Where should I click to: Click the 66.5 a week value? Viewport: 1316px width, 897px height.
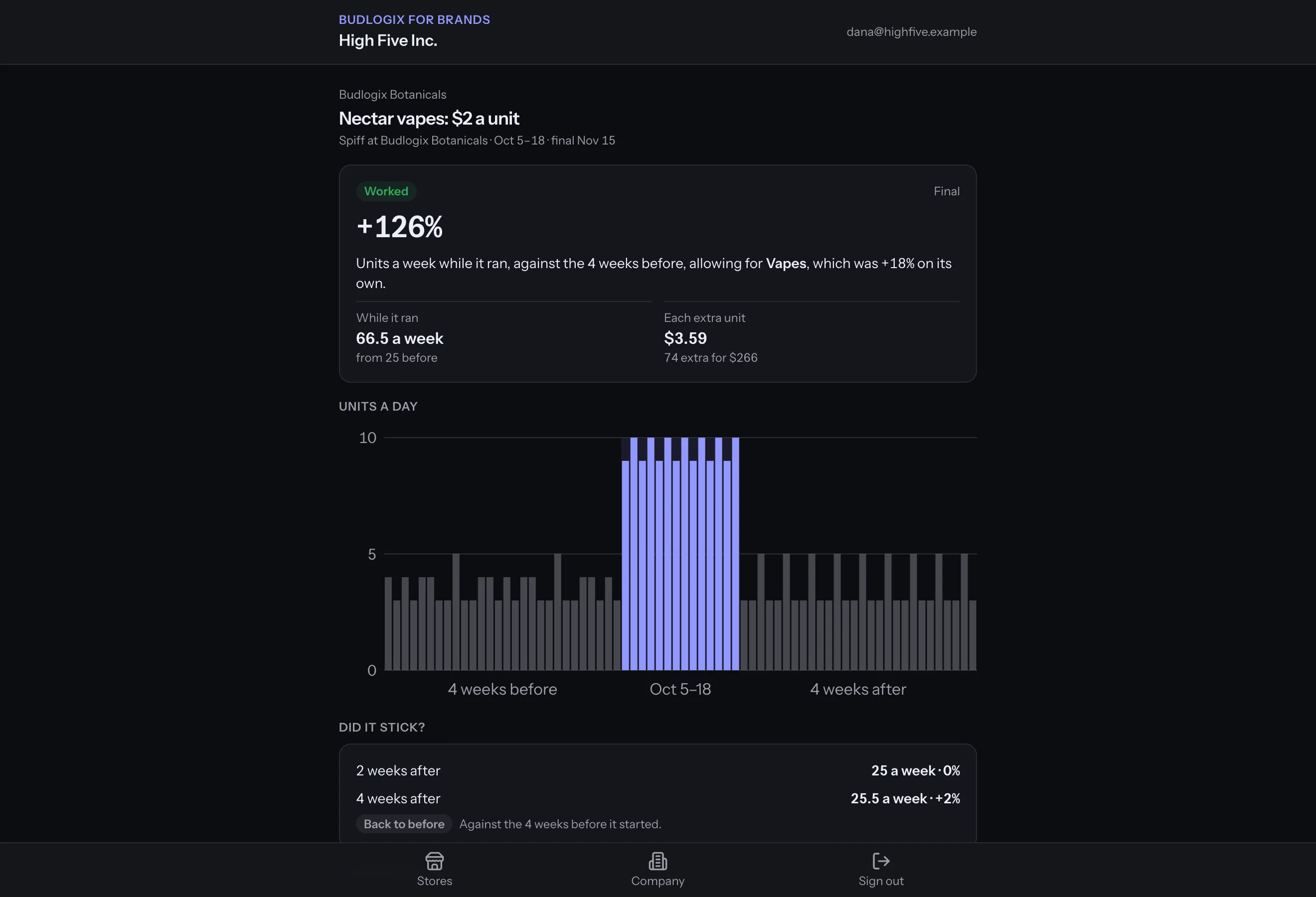click(x=399, y=338)
